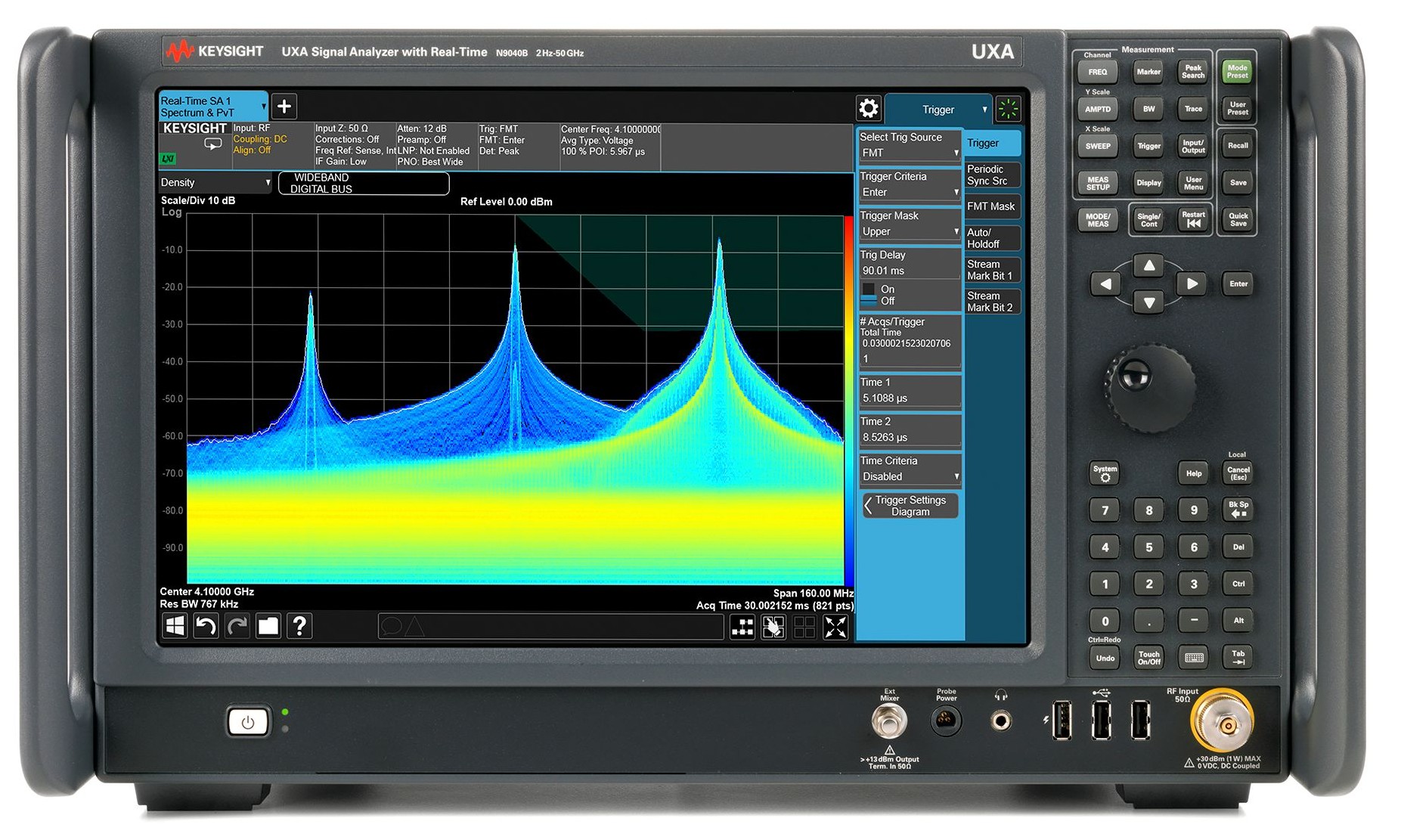This screenshot has height=840, width=1401.
Task: Switch to the Periodic Sync Src tab
Action: (x=991, y=175)
